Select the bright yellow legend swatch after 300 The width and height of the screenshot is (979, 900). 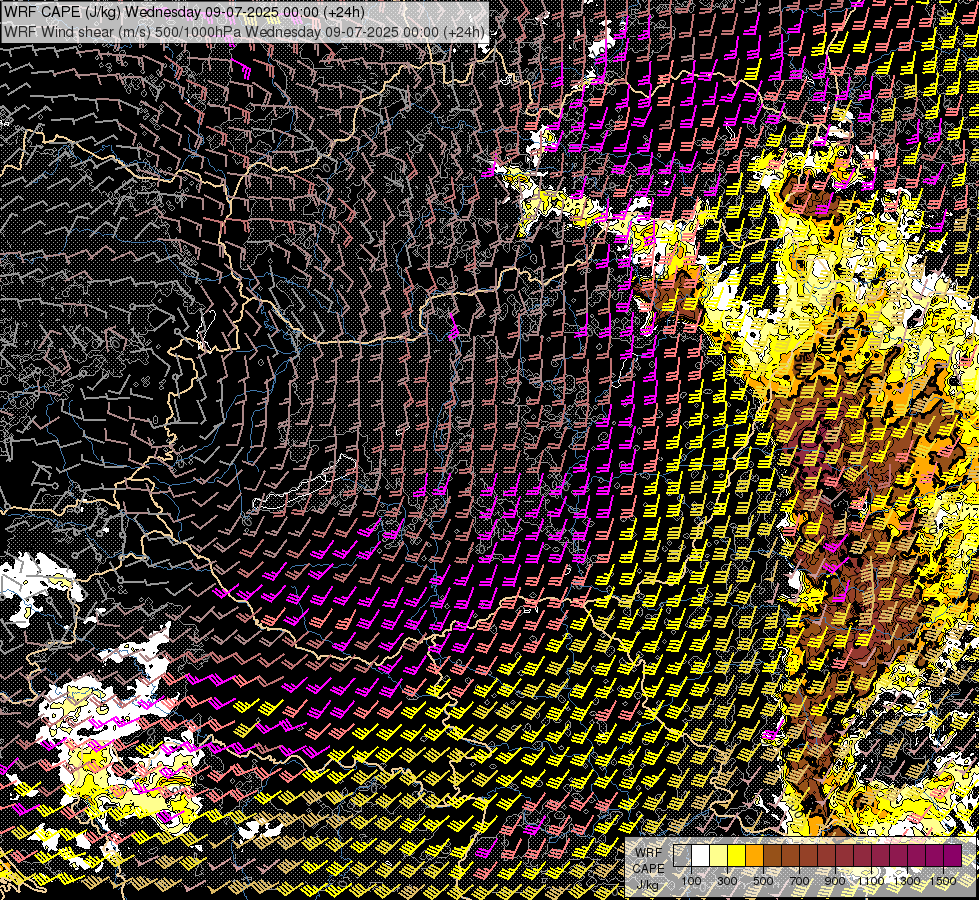(x=737, y=855)
